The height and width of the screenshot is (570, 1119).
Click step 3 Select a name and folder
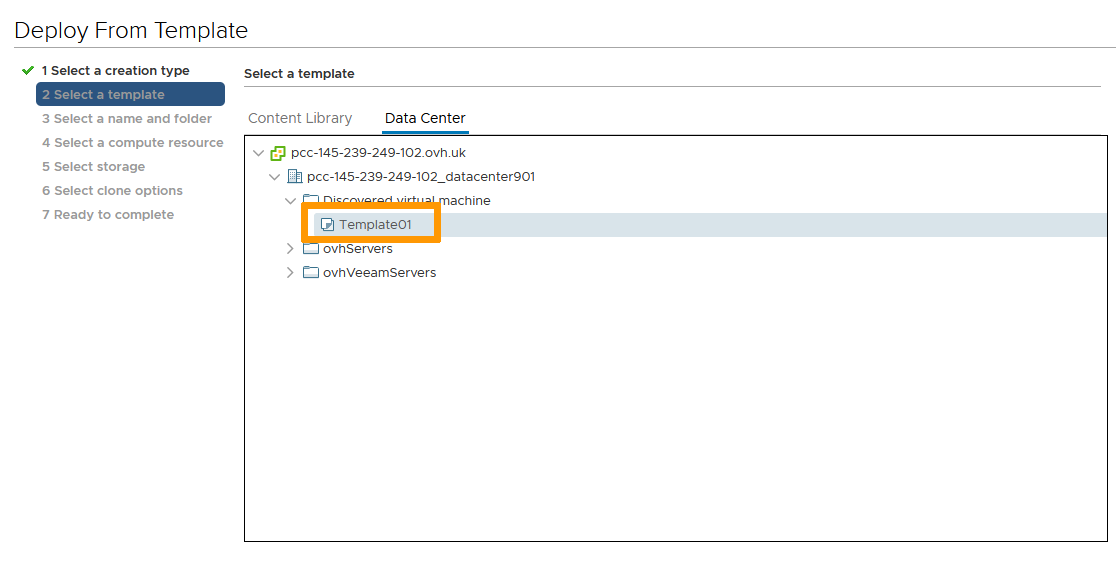click(126, 119)
